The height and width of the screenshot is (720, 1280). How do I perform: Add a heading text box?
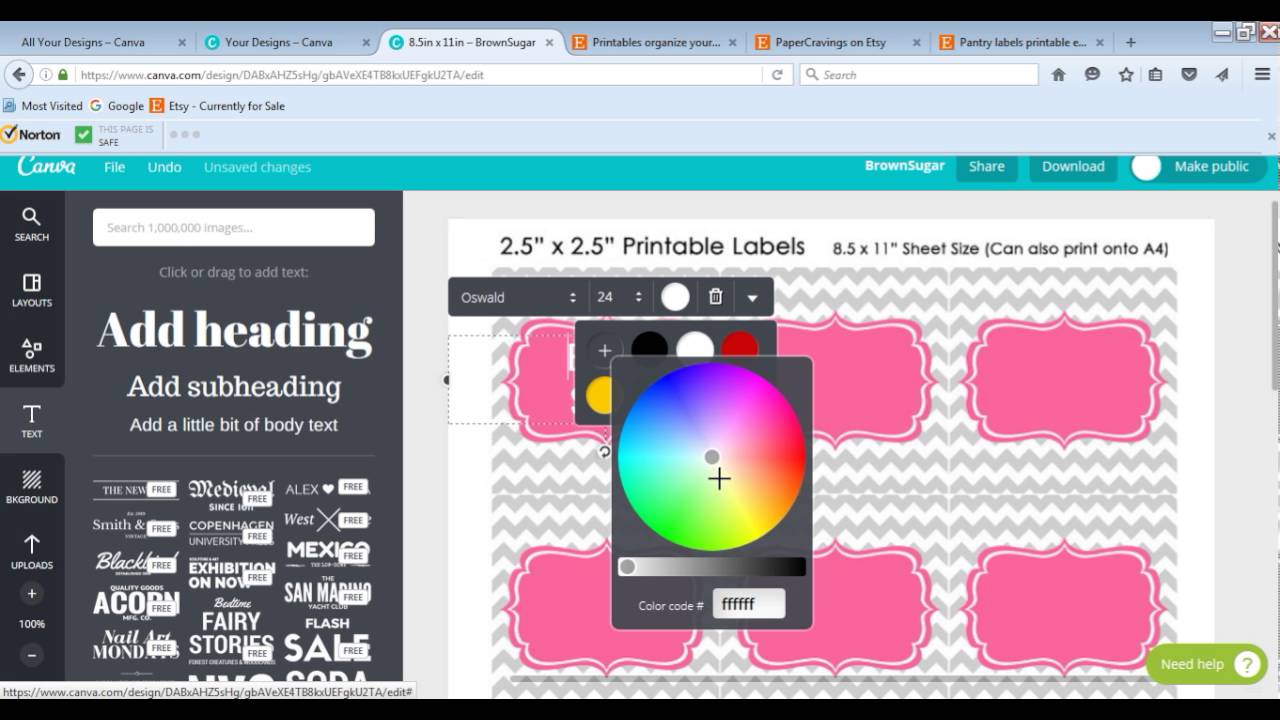[234, 330]
